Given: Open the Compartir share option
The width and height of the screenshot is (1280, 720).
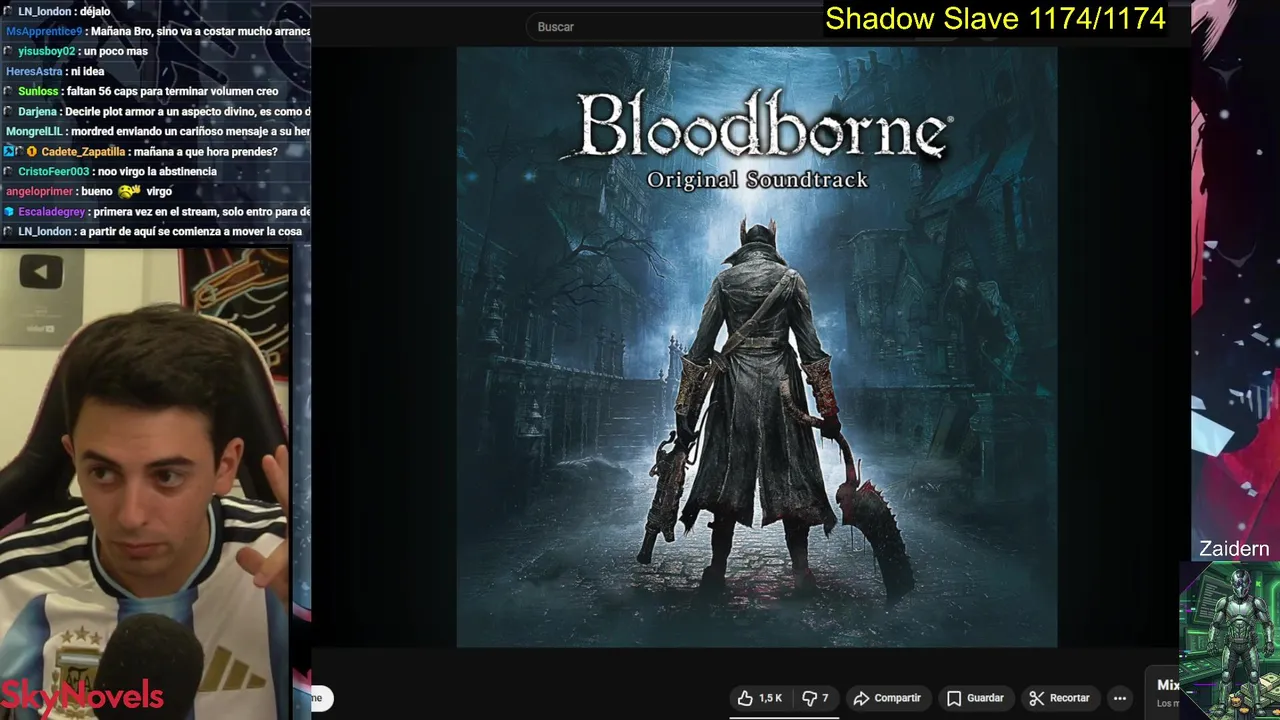Looking at the screenshot, I should click(x=887, y=698).
